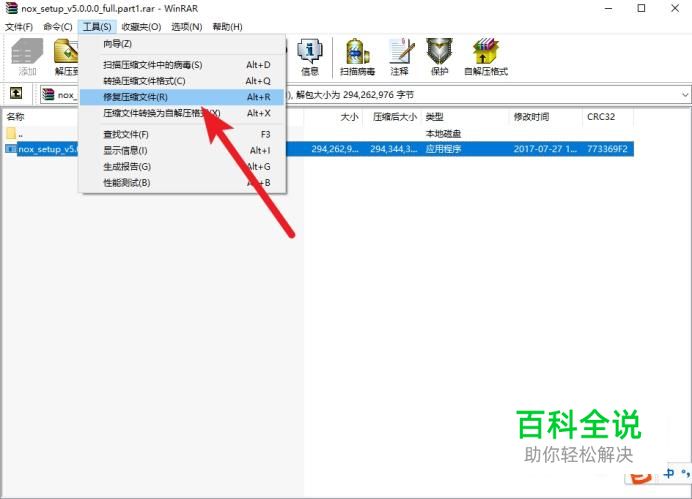Select 性能测试(B) menu entry
The width and height of the screenshot is (692, 499).
point(182,183)
